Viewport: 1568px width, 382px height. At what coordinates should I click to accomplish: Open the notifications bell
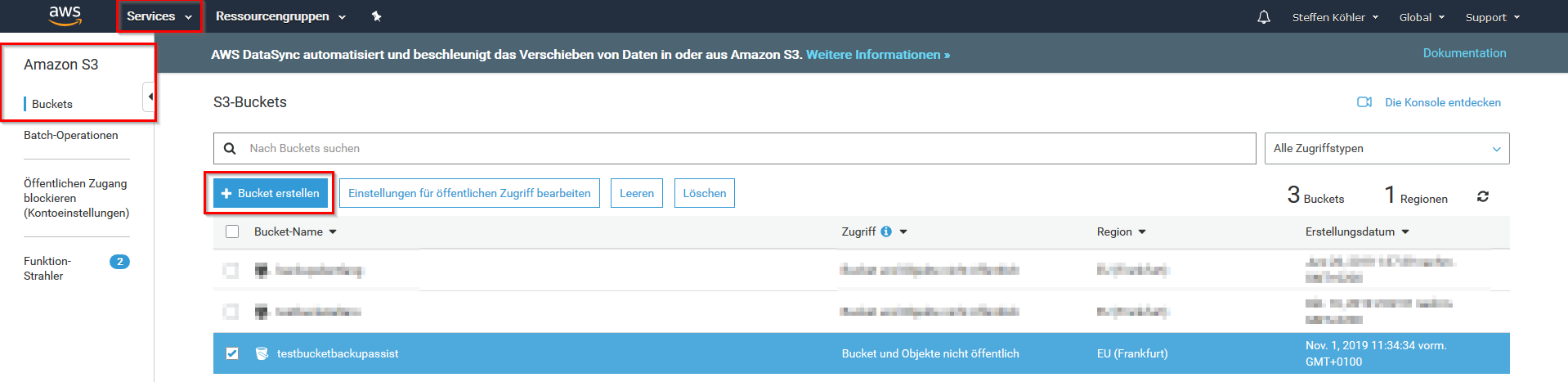coord(1264,17)
